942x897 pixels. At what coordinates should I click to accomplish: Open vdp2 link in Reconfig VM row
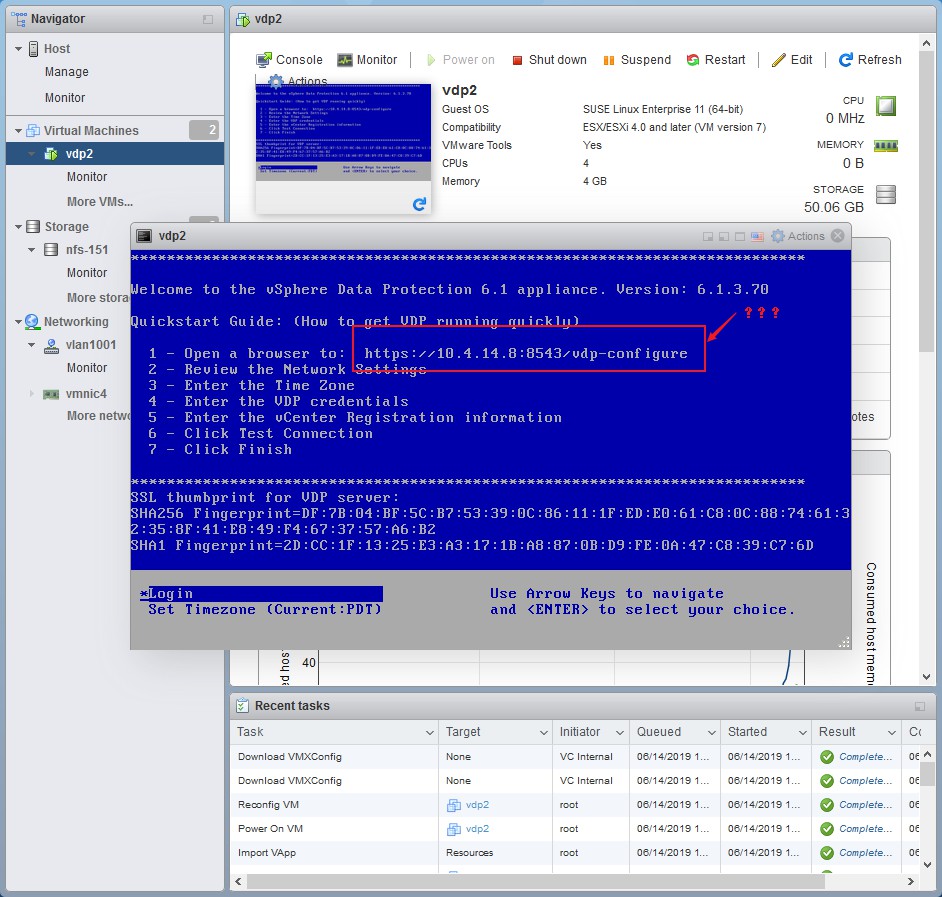point(477,804)
